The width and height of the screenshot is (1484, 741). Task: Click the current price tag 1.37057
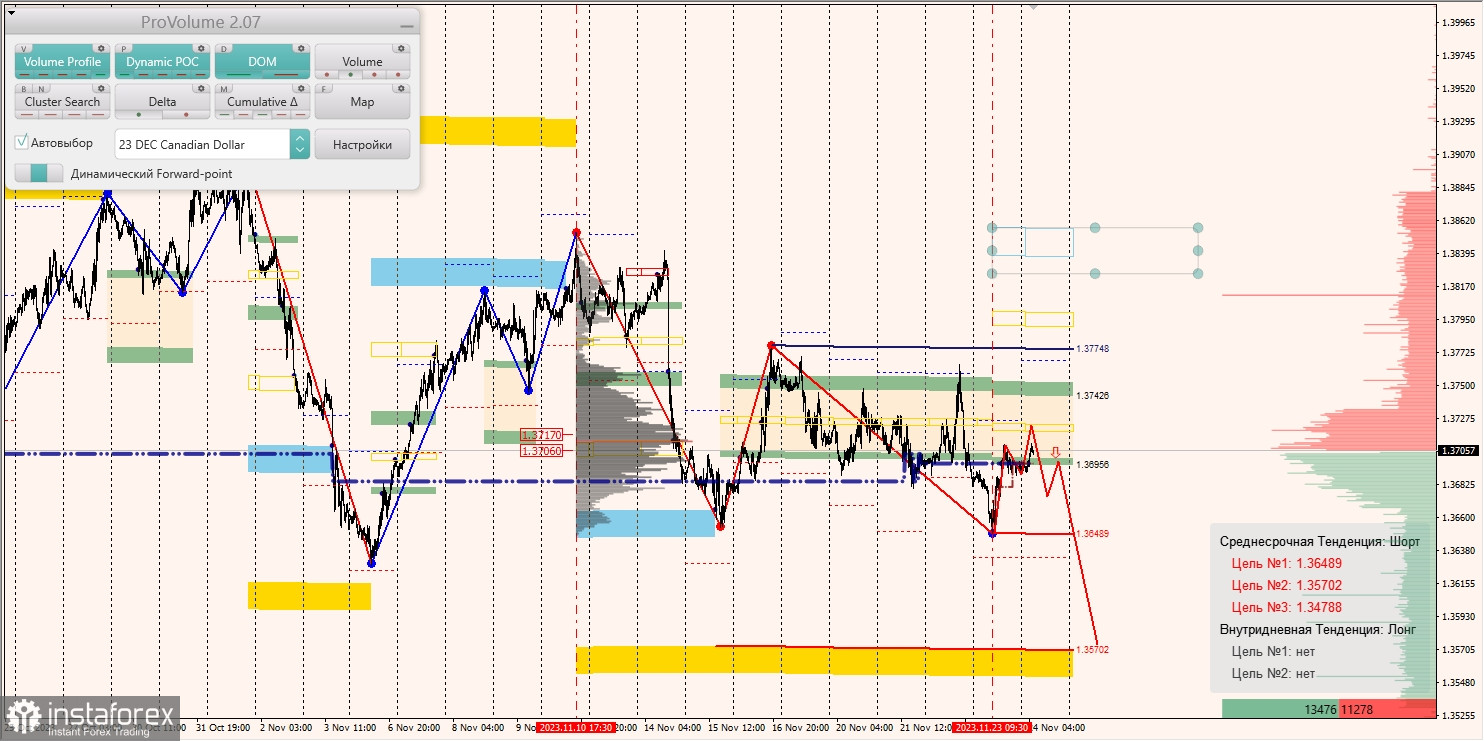[1458, 450]
